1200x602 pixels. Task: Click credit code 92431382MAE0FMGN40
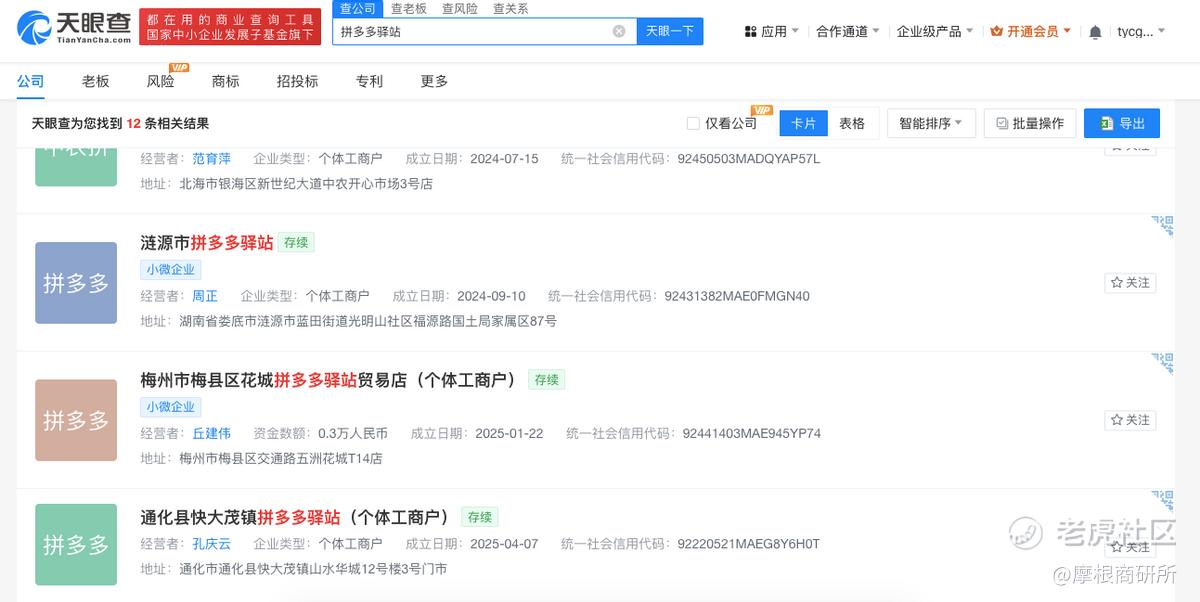pyautogui.click(x=737, y=296)
